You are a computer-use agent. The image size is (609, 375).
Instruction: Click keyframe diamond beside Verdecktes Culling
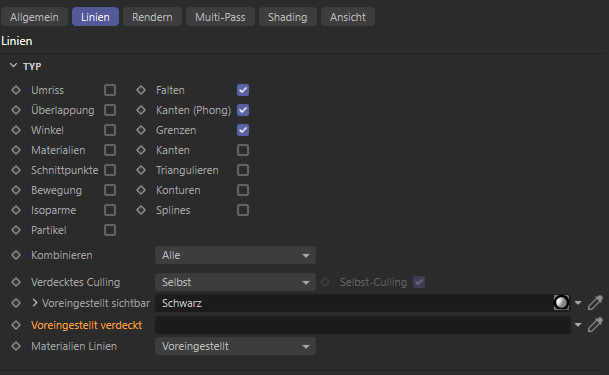[x=16, y=282]
